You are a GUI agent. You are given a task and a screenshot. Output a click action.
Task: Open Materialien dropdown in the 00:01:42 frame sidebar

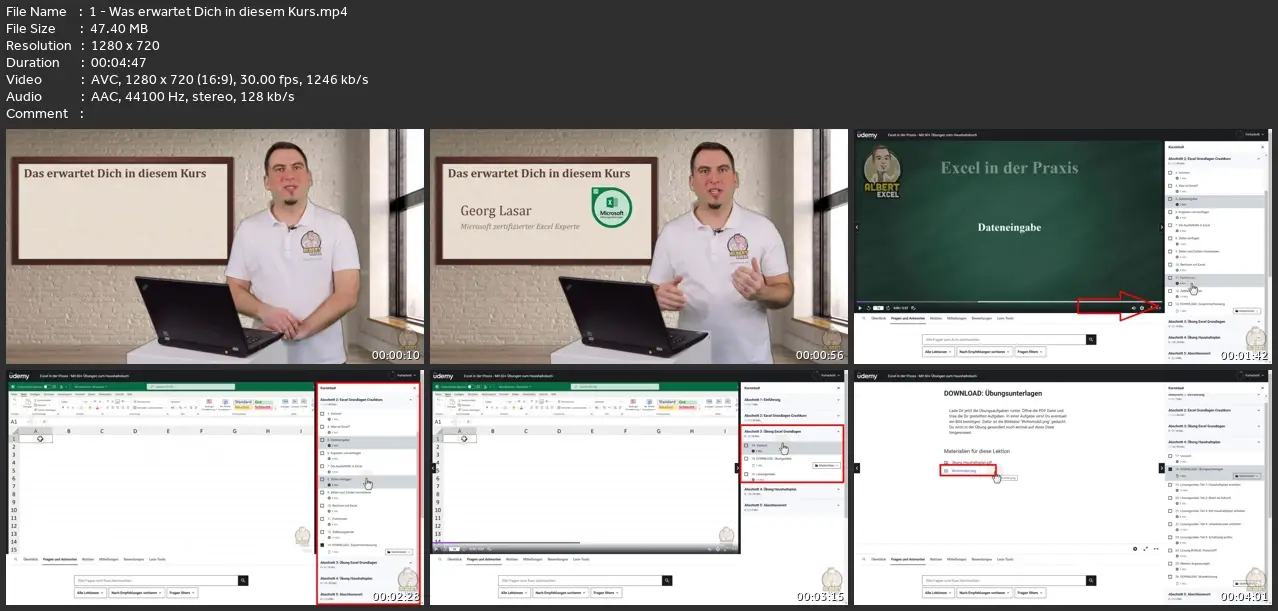click(1247, 311)
